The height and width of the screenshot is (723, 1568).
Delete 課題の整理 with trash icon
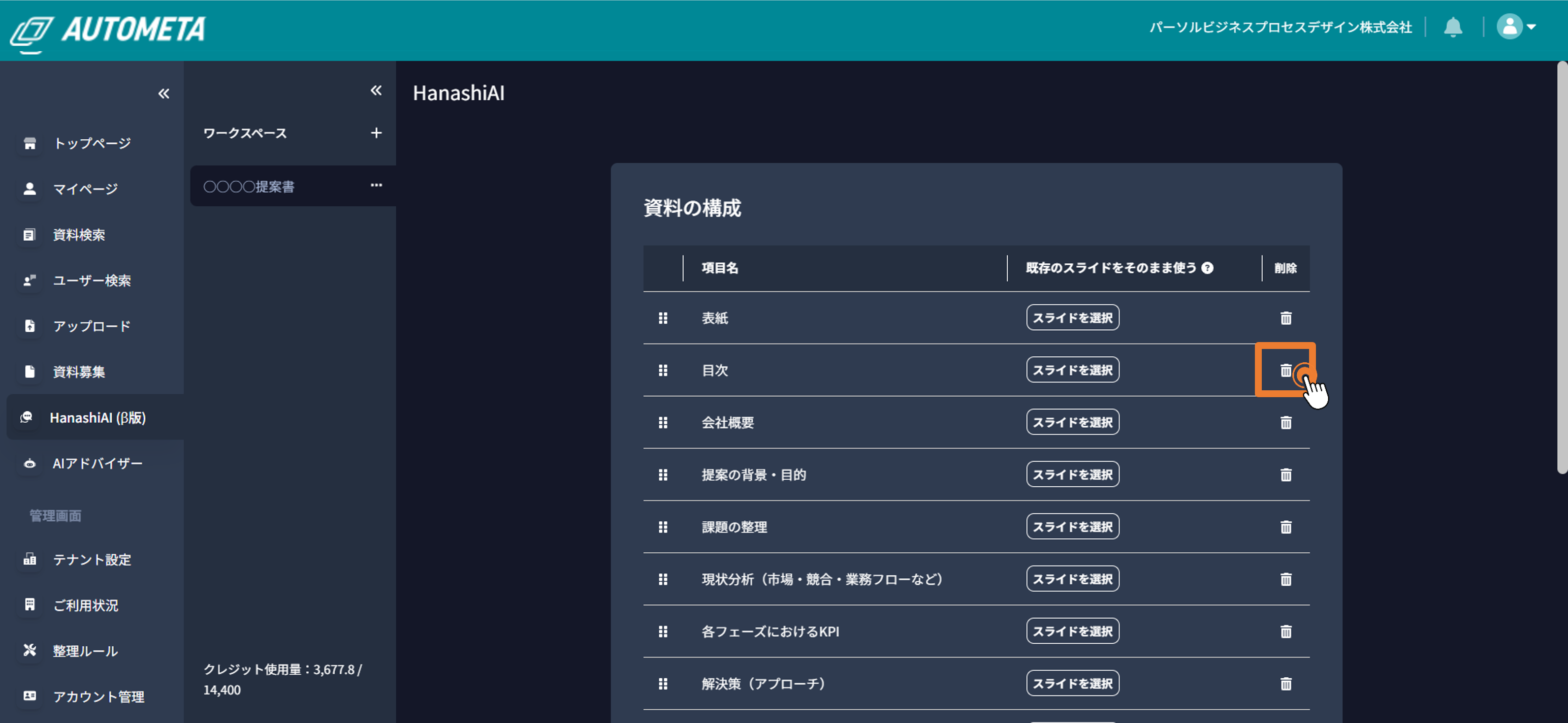[1285, 527]
